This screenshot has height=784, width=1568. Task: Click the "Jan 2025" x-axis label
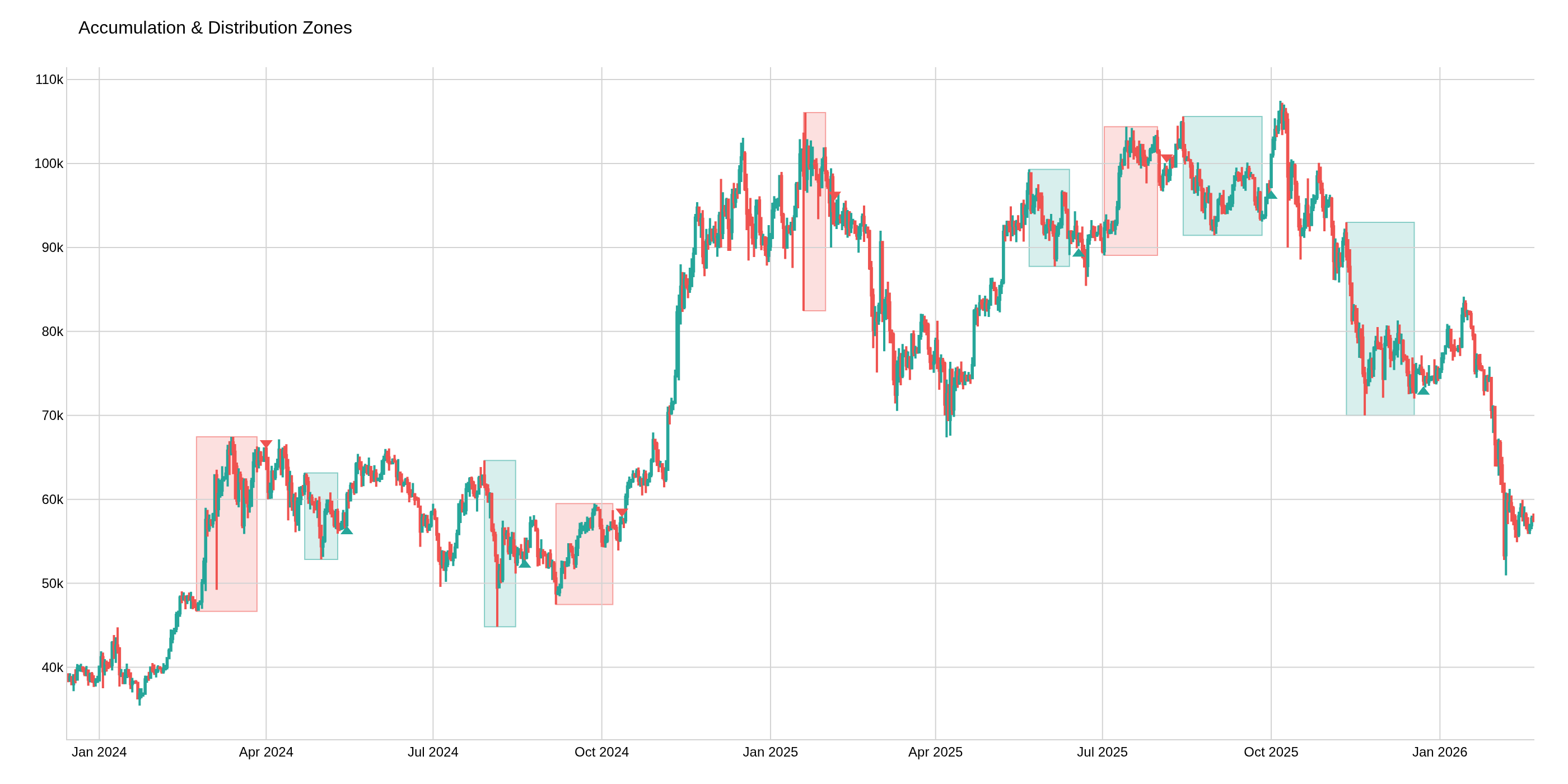[x=770, y=752]
